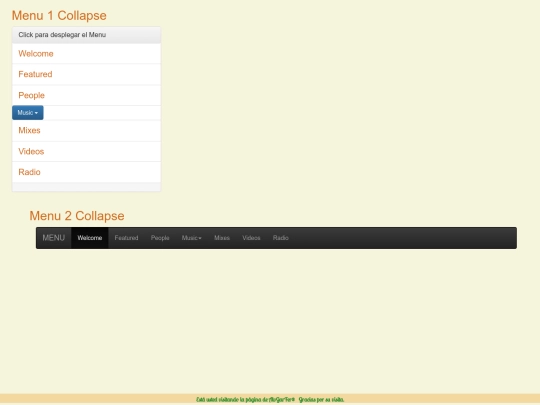Open Welcome link in Menu 1
Viewport: 540px width, 405px height.
(x=36, y=54)
